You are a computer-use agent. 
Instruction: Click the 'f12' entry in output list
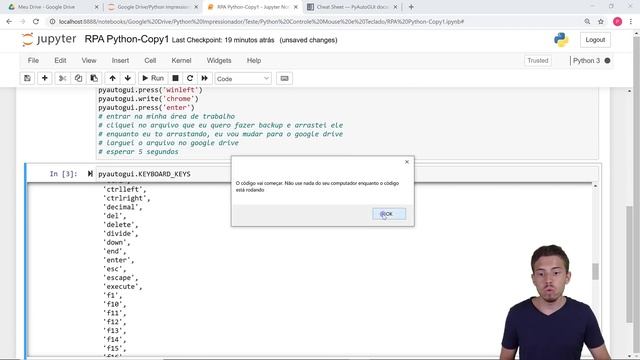coord(114,322)
